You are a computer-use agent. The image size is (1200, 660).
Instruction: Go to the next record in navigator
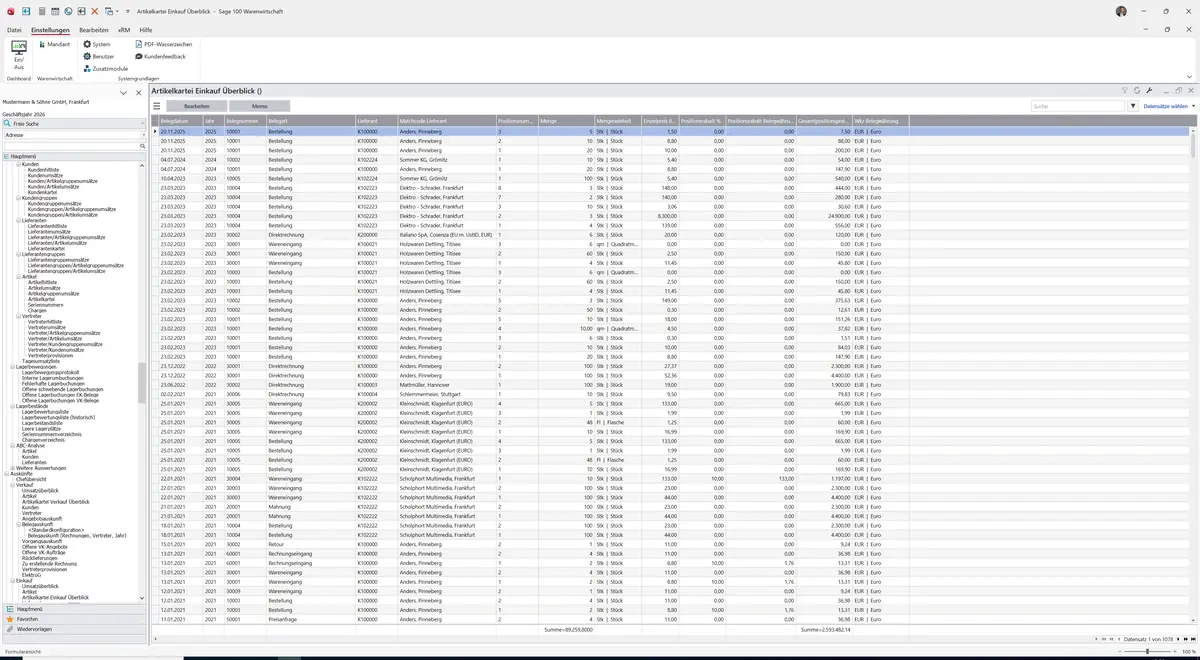click(x=1179, y=639)
